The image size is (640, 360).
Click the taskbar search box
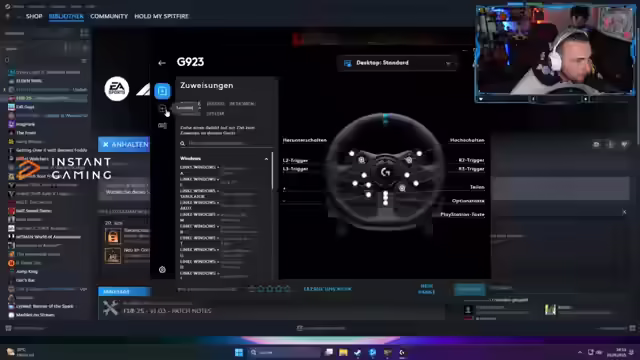pos(285,352)
